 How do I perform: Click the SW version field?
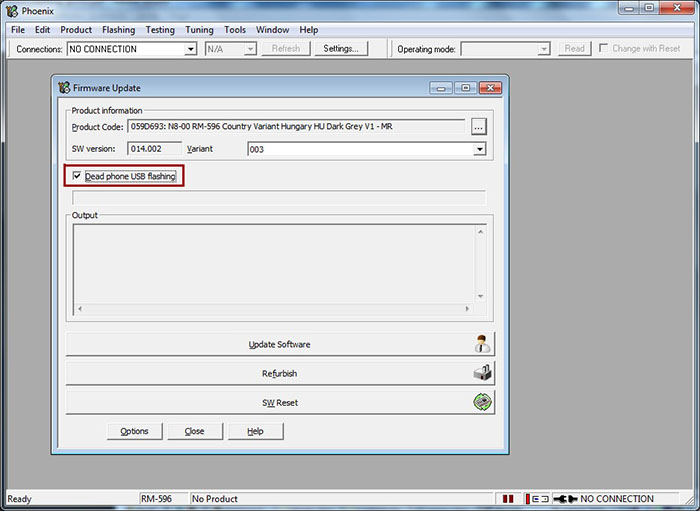154,149
